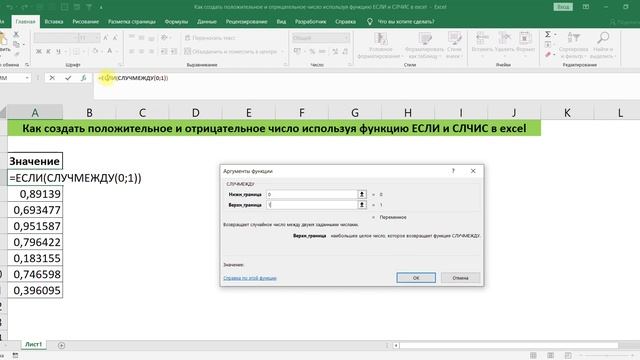Click the Fill color bucket icon
The image size is (640, 360).
point(95,51)
